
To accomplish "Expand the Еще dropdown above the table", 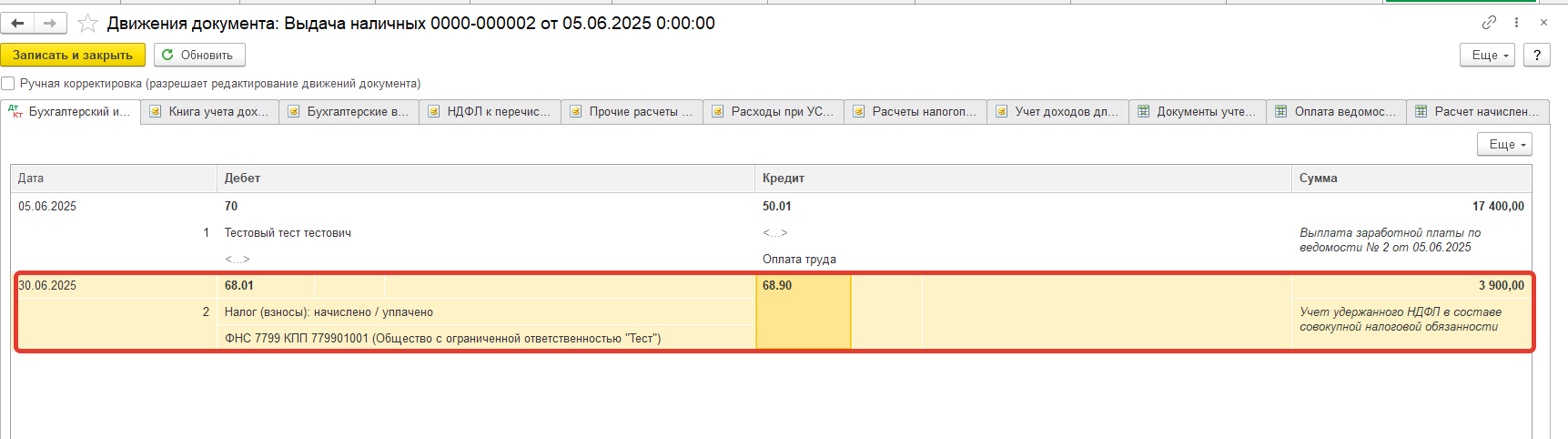I will [1504, 144].
